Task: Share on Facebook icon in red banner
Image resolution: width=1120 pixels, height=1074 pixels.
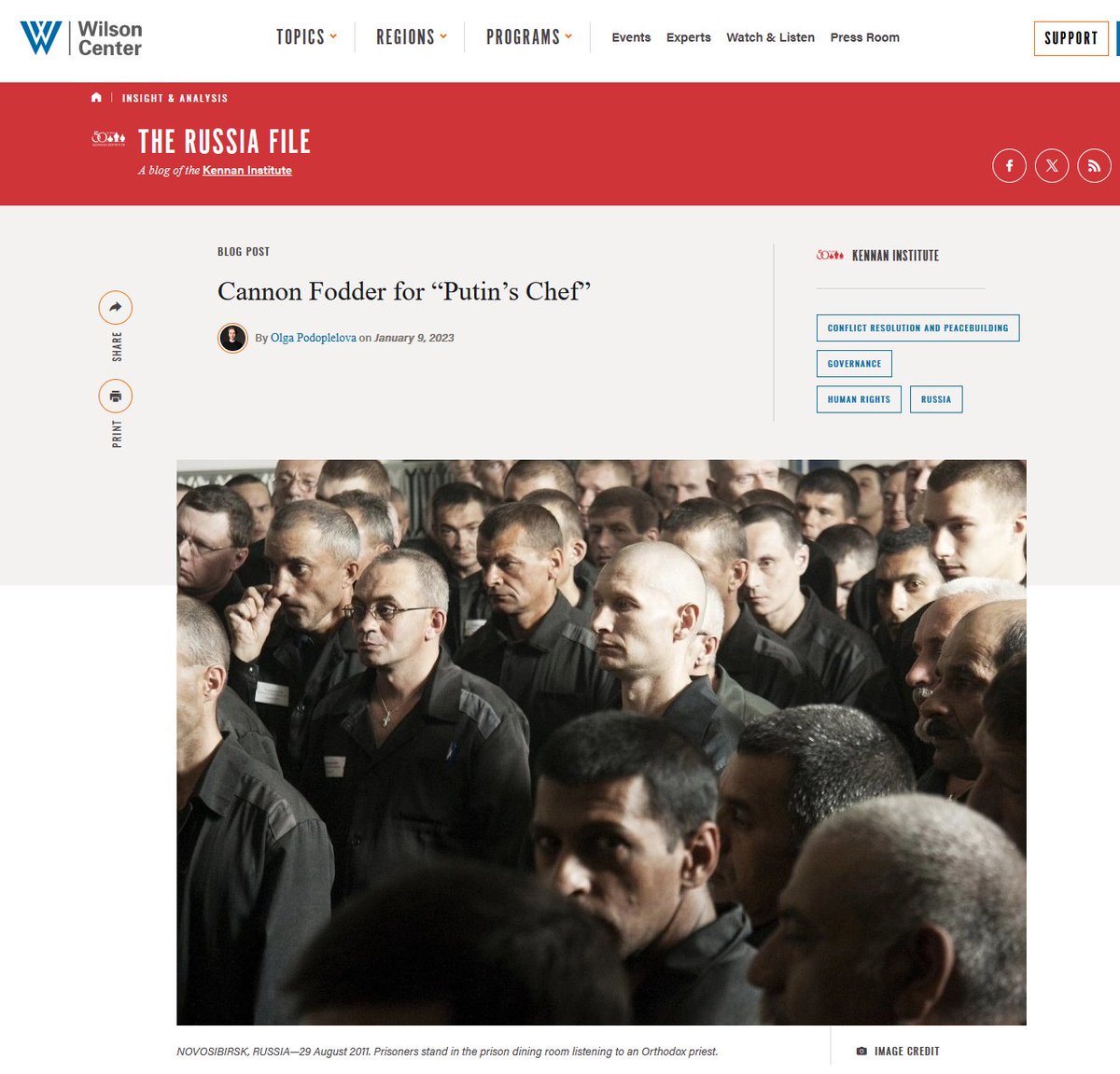Action: pyautogui.click(x=1009, y=166)
